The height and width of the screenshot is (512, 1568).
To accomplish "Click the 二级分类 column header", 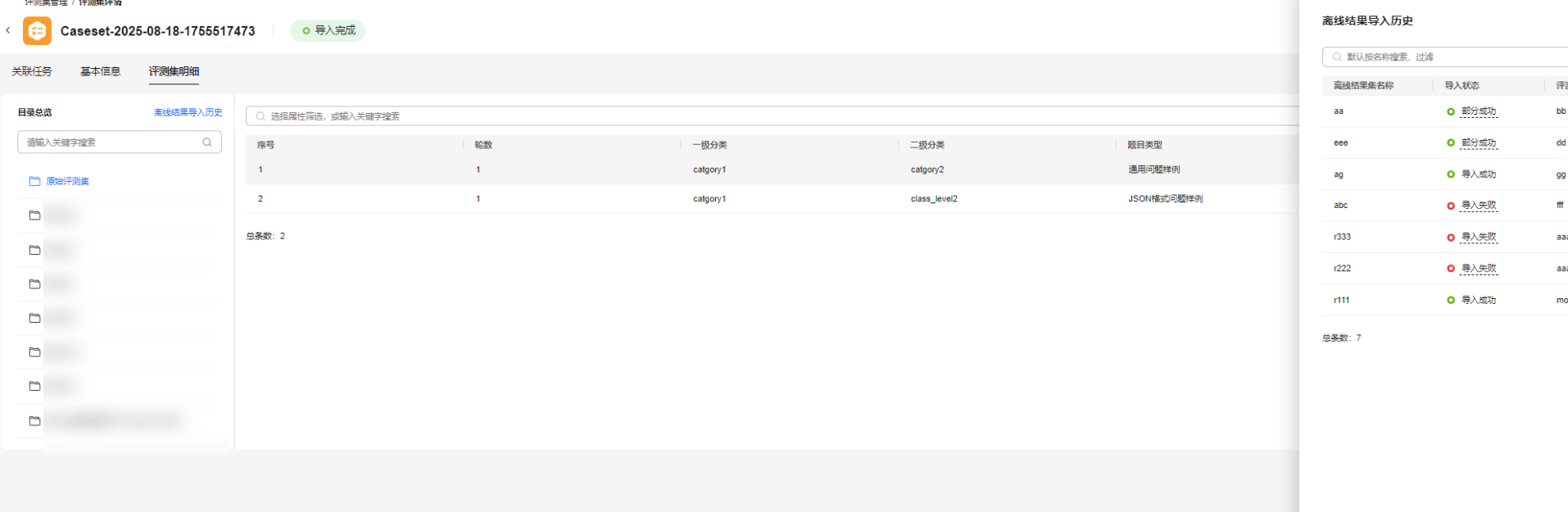I will pos(927,145).
